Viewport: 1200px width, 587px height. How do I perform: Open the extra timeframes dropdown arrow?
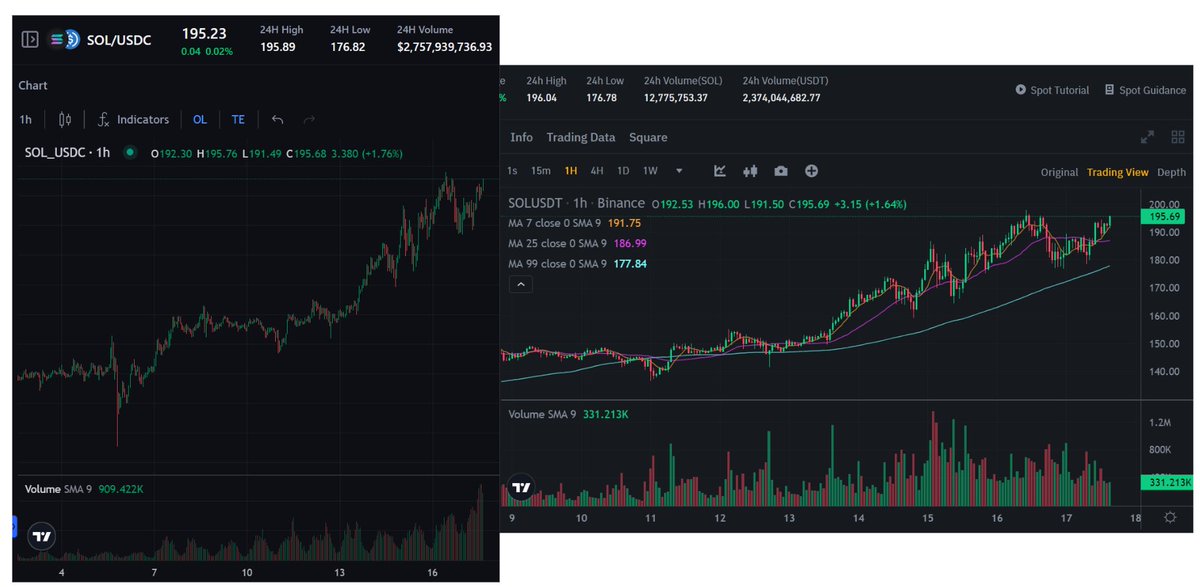pyautogui.click(x=679, y=171)
